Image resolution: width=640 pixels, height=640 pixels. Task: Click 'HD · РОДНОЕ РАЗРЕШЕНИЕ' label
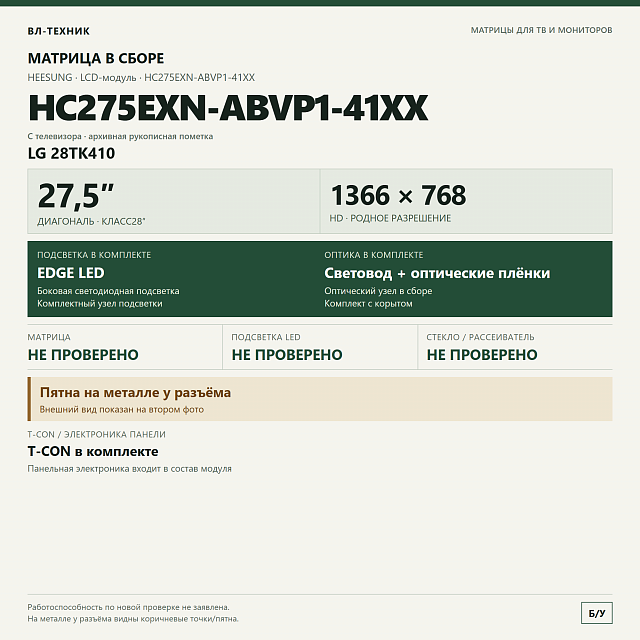pos(390,218)
